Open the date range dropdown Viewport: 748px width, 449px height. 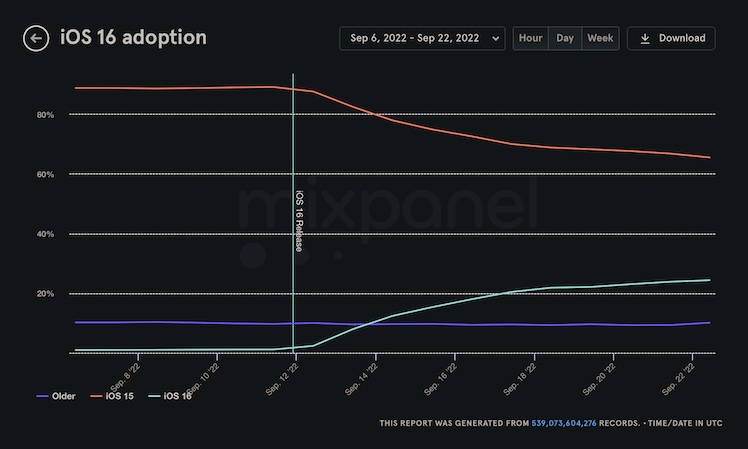click(x=422, y=39)
